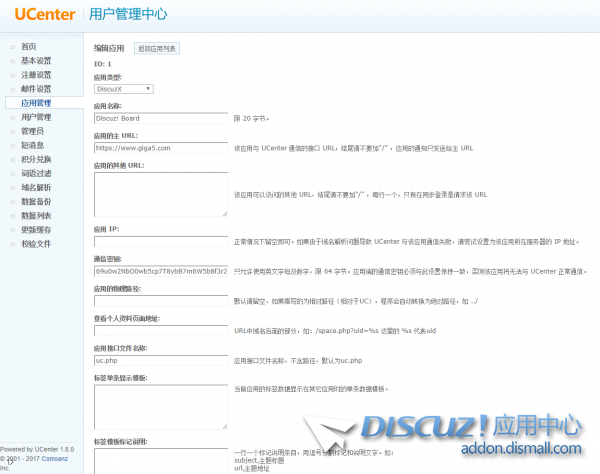
Task: Focus the 应用的物理路径 input field
Action: tap(161, 301)
